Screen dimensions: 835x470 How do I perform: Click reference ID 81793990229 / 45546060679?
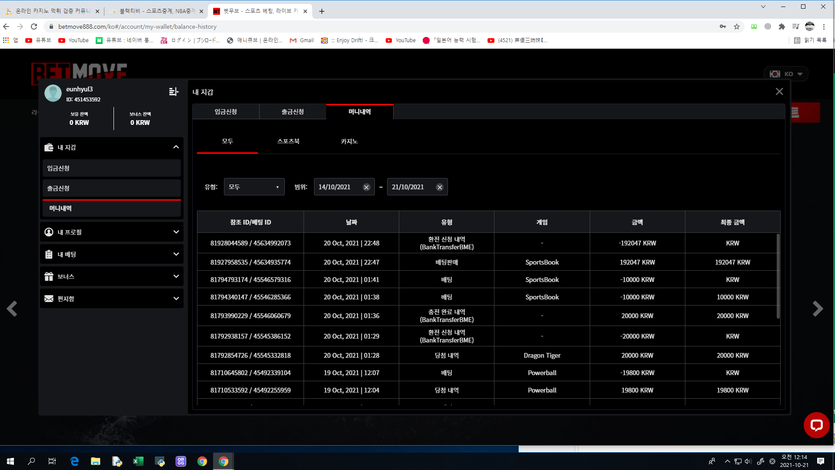[250, 316]
